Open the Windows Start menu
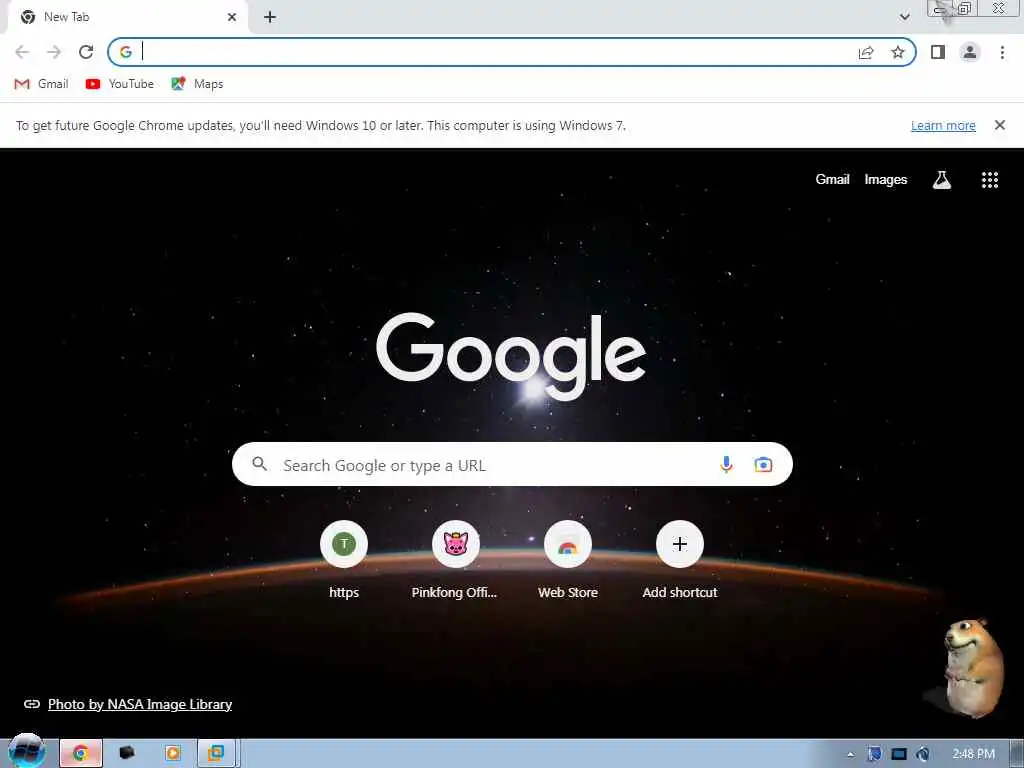Viewport: 1024px width, 768px height. pyautogui.click(x=27, y=752)
